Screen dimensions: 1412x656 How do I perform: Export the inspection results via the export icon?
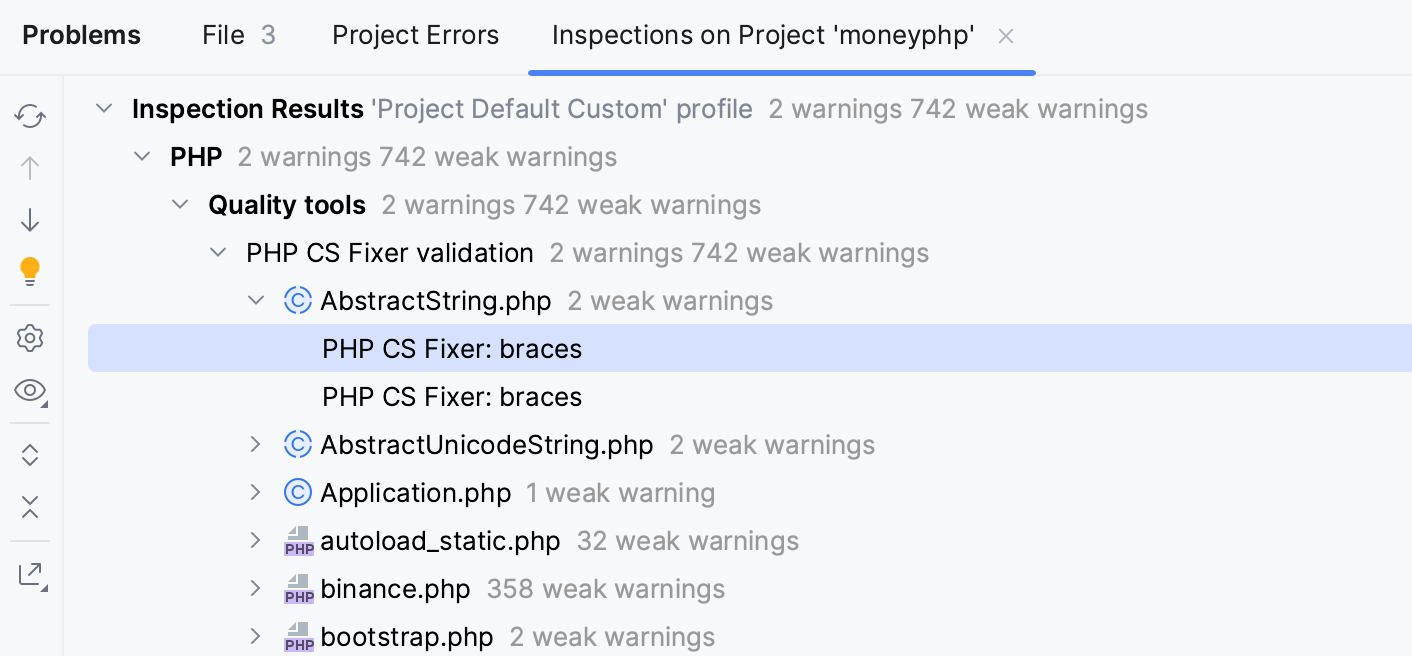[29, 573]
